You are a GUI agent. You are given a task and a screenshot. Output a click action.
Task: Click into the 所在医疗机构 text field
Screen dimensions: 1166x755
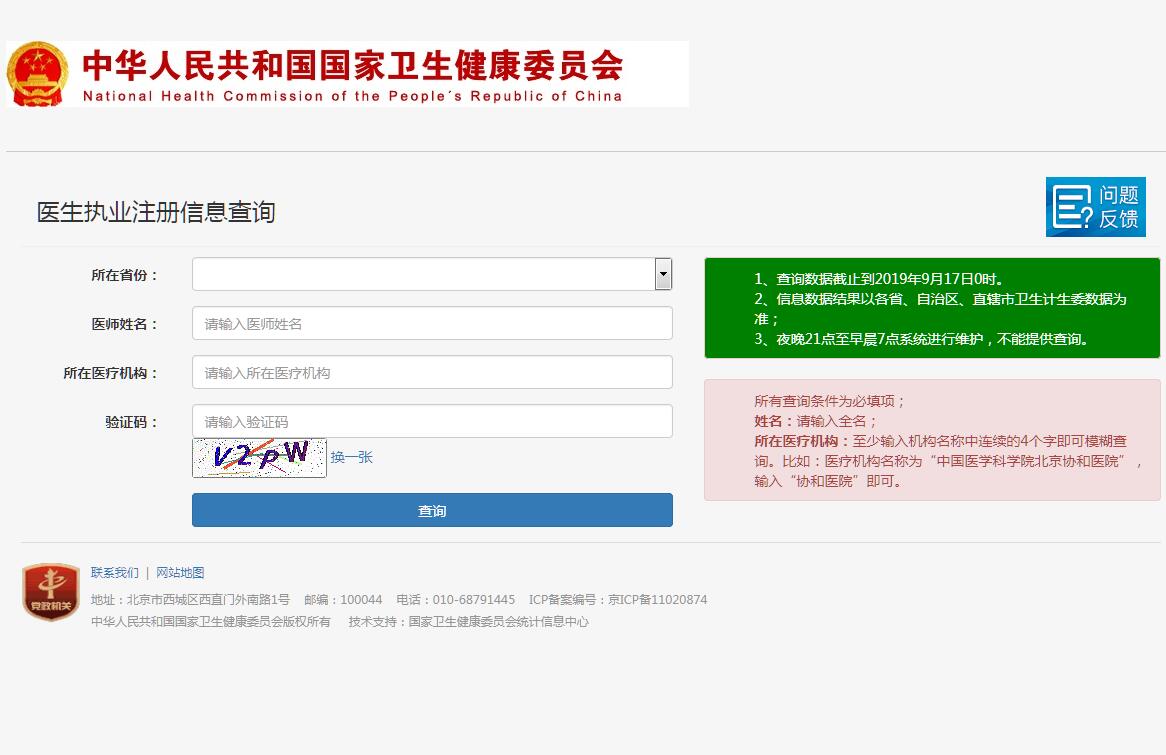432,372
